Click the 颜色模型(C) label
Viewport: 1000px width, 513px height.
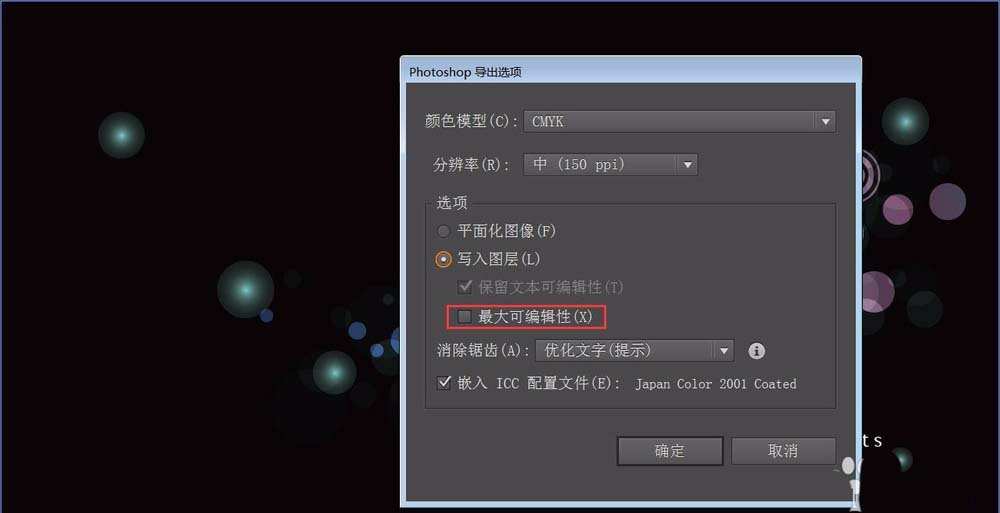click(x=471, y=121)
